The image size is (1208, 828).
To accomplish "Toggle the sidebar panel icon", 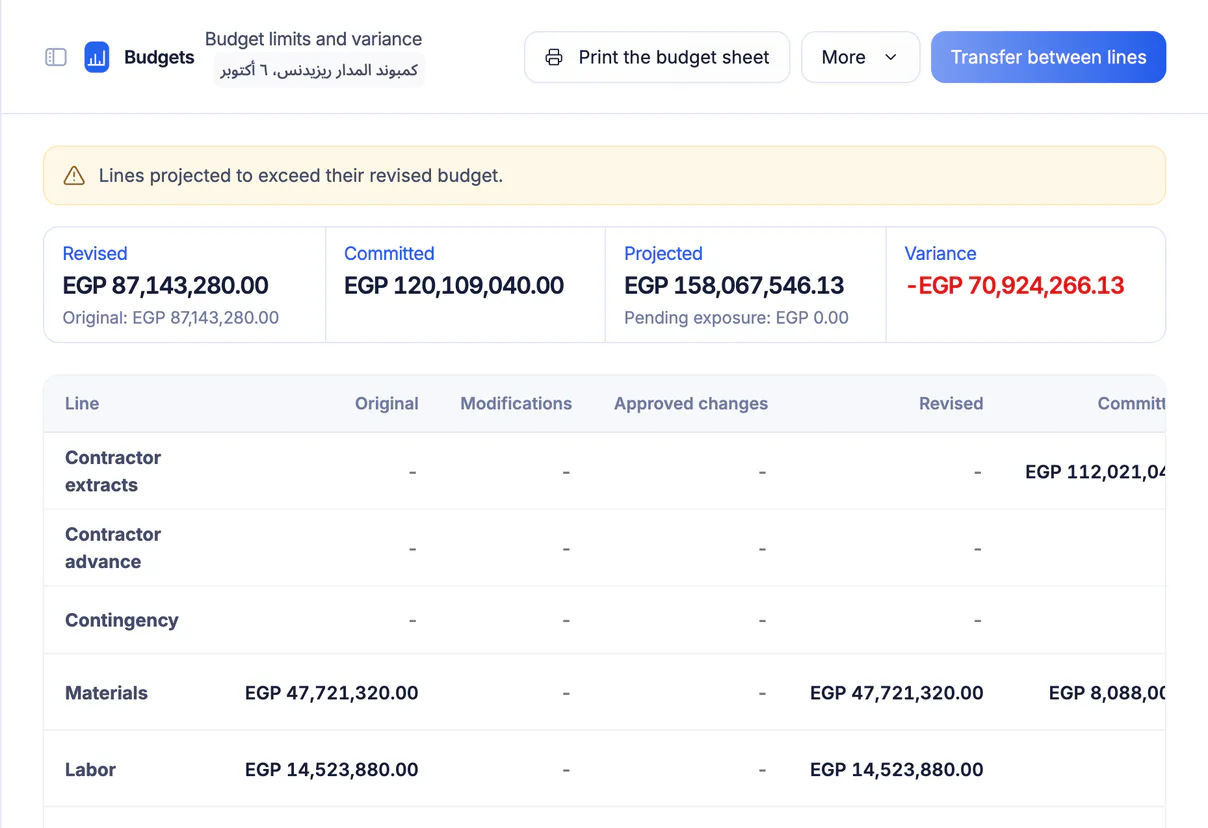I will pos(56,58).
